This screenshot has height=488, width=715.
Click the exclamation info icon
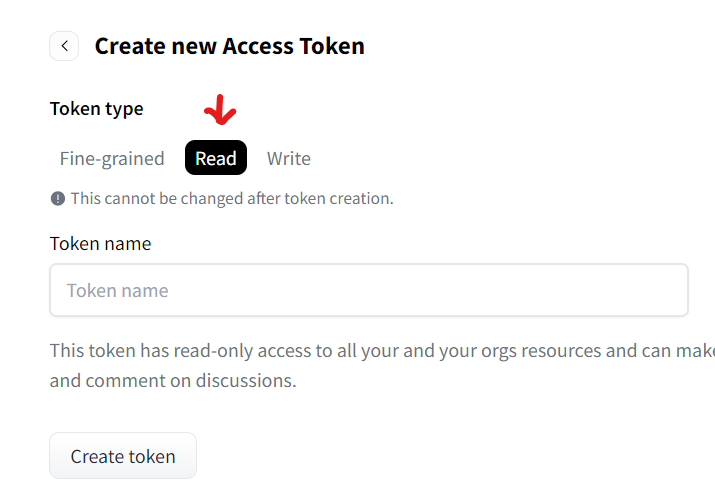[57, 199]
